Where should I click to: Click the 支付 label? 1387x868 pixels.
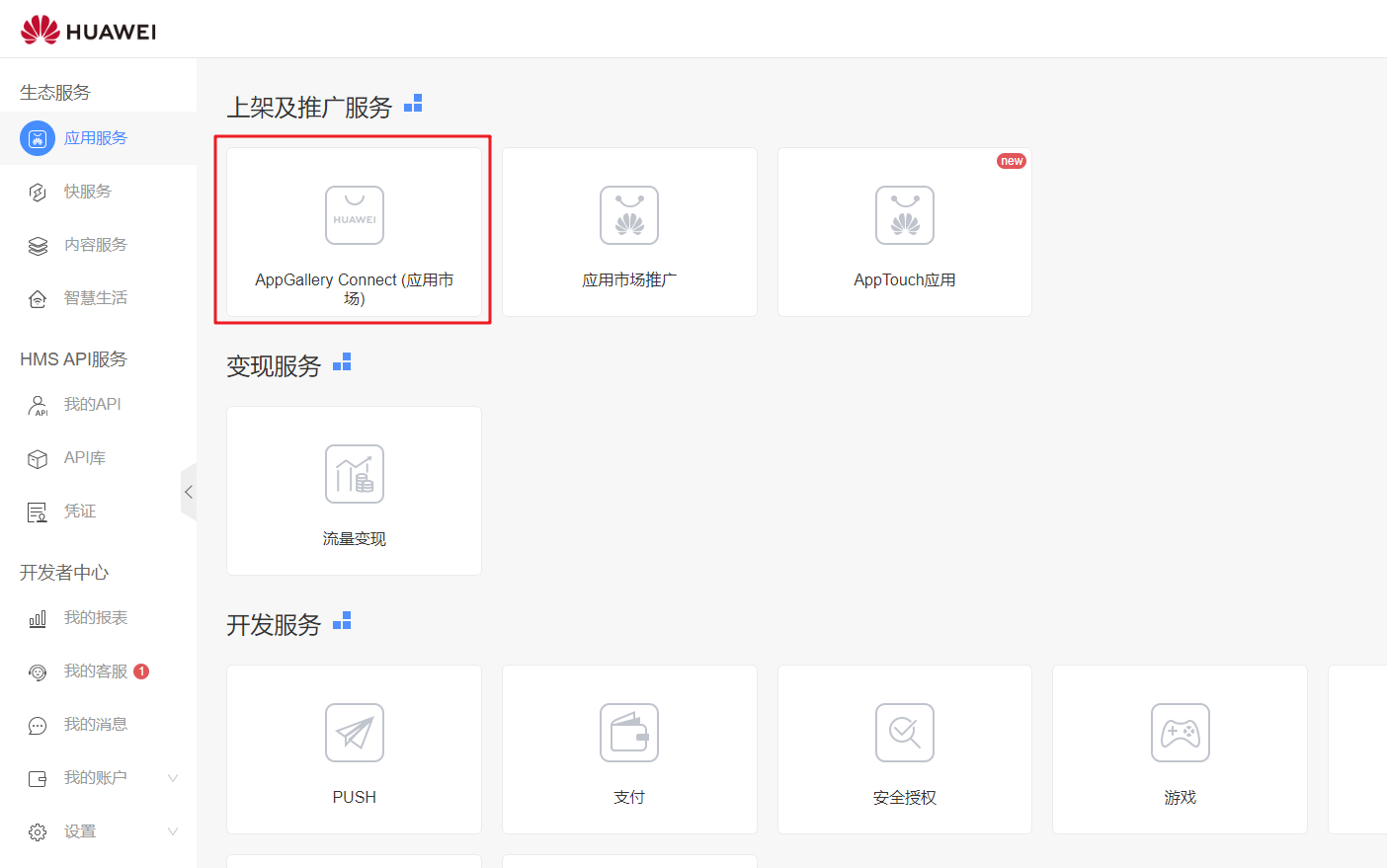pos(629,798)
